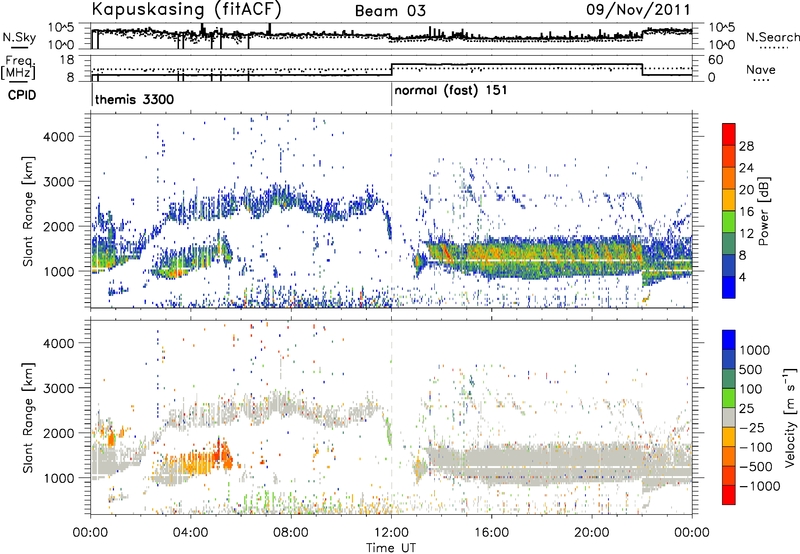Select the N.Sky legend label
The image size is (800, 554).
pos(19,37)
